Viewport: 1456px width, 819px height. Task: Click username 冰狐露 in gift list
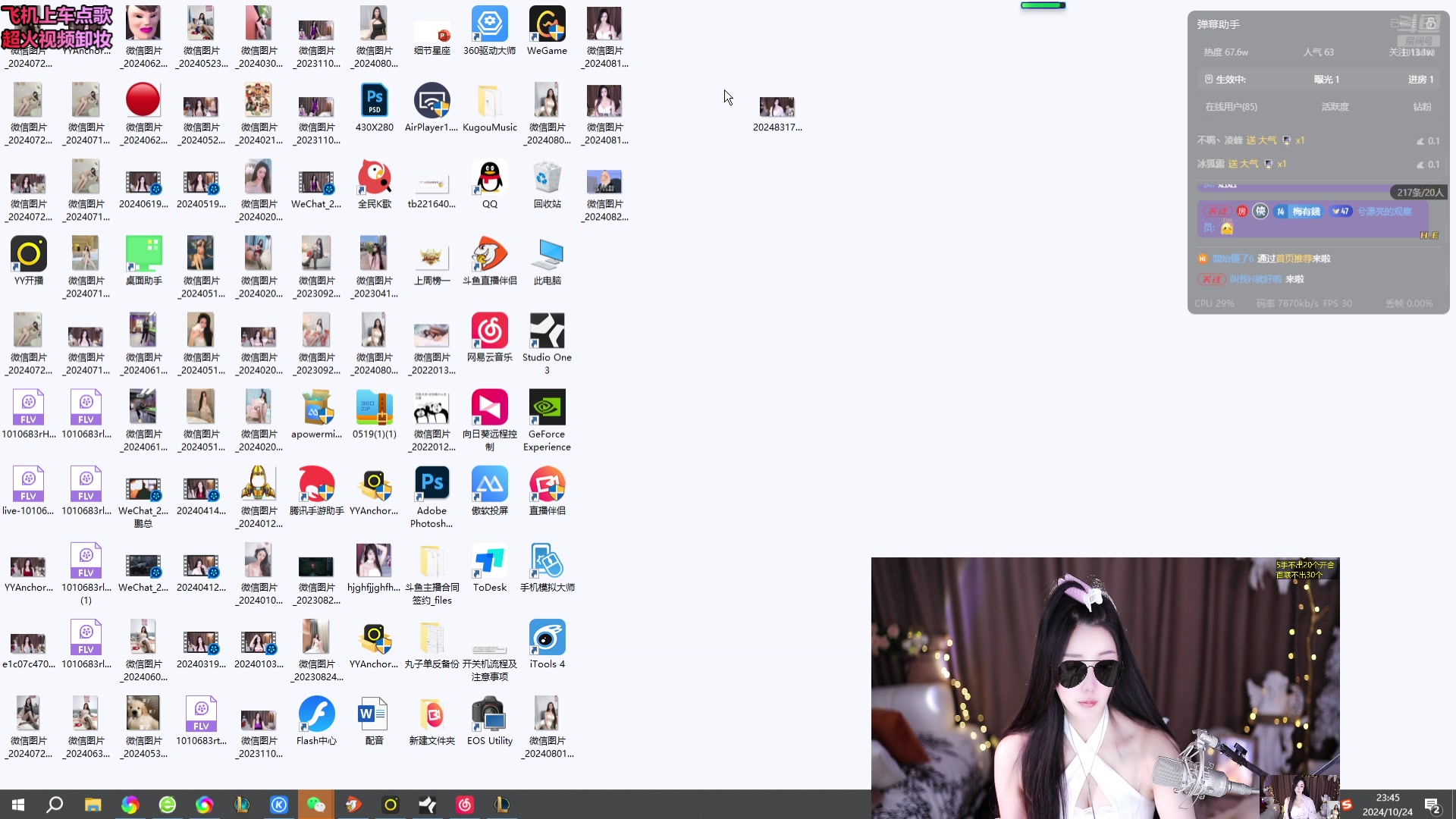pos(1210,164)
